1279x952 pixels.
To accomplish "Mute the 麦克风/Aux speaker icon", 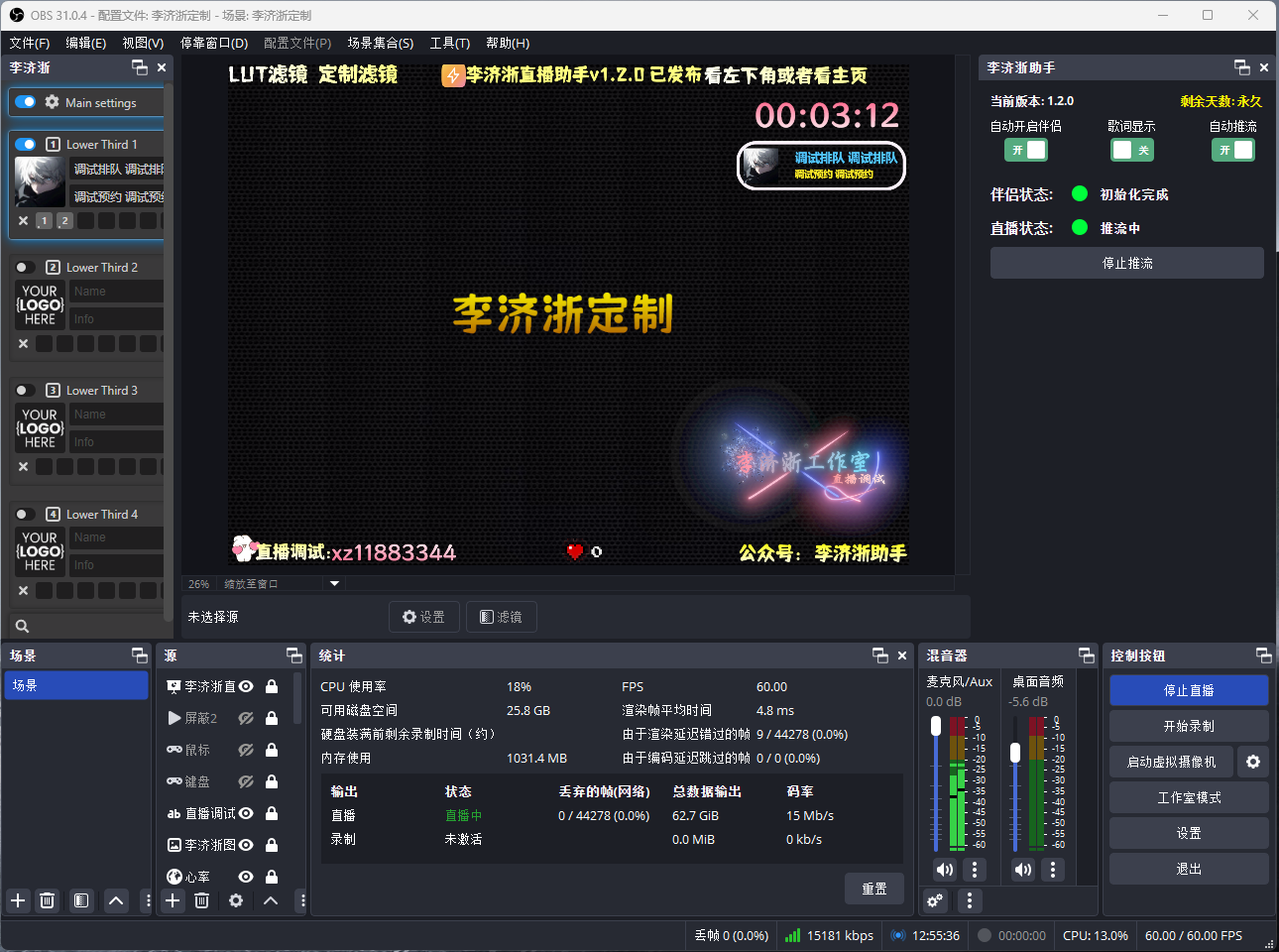I will 944,870.
